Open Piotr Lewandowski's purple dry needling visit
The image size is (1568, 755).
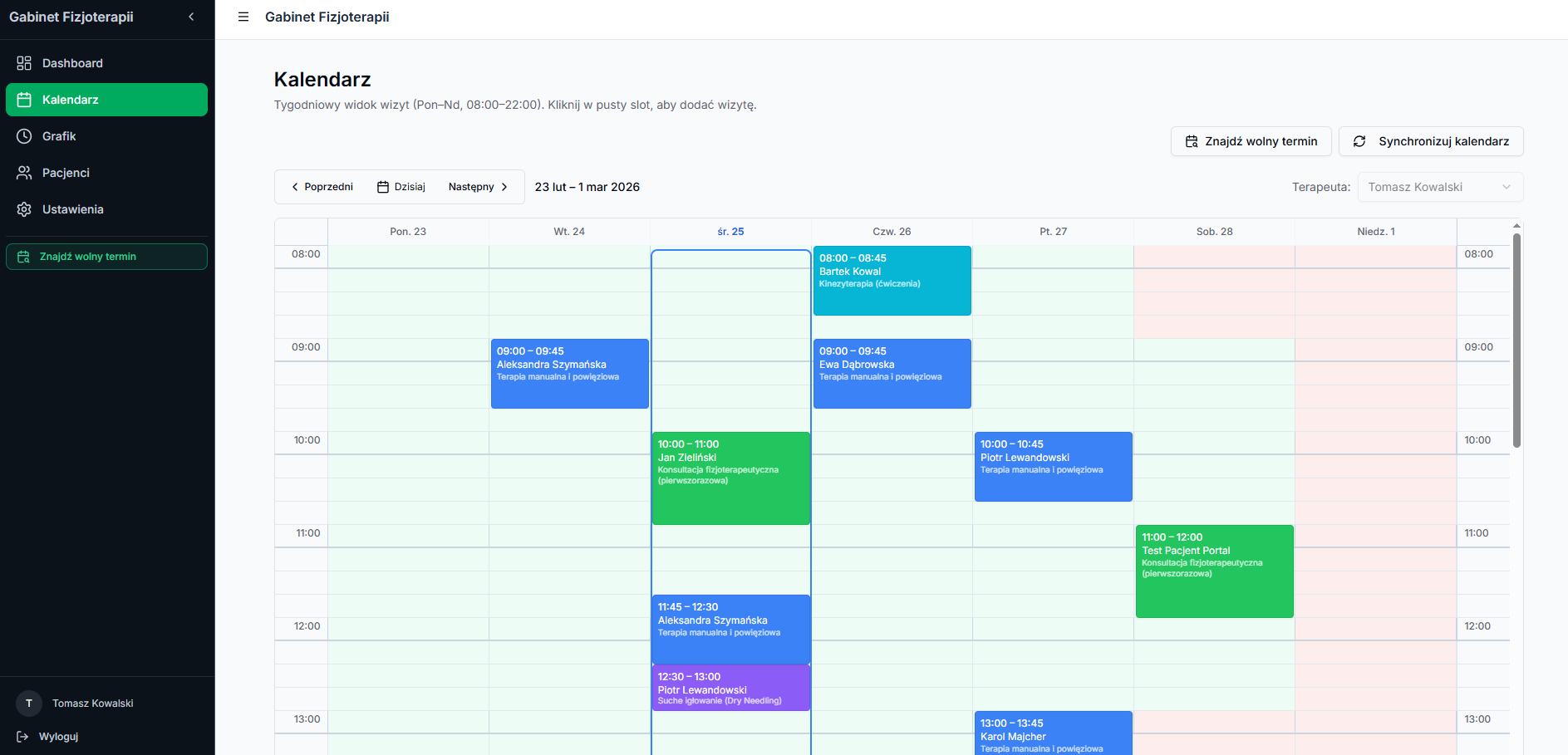coord(730,688)
